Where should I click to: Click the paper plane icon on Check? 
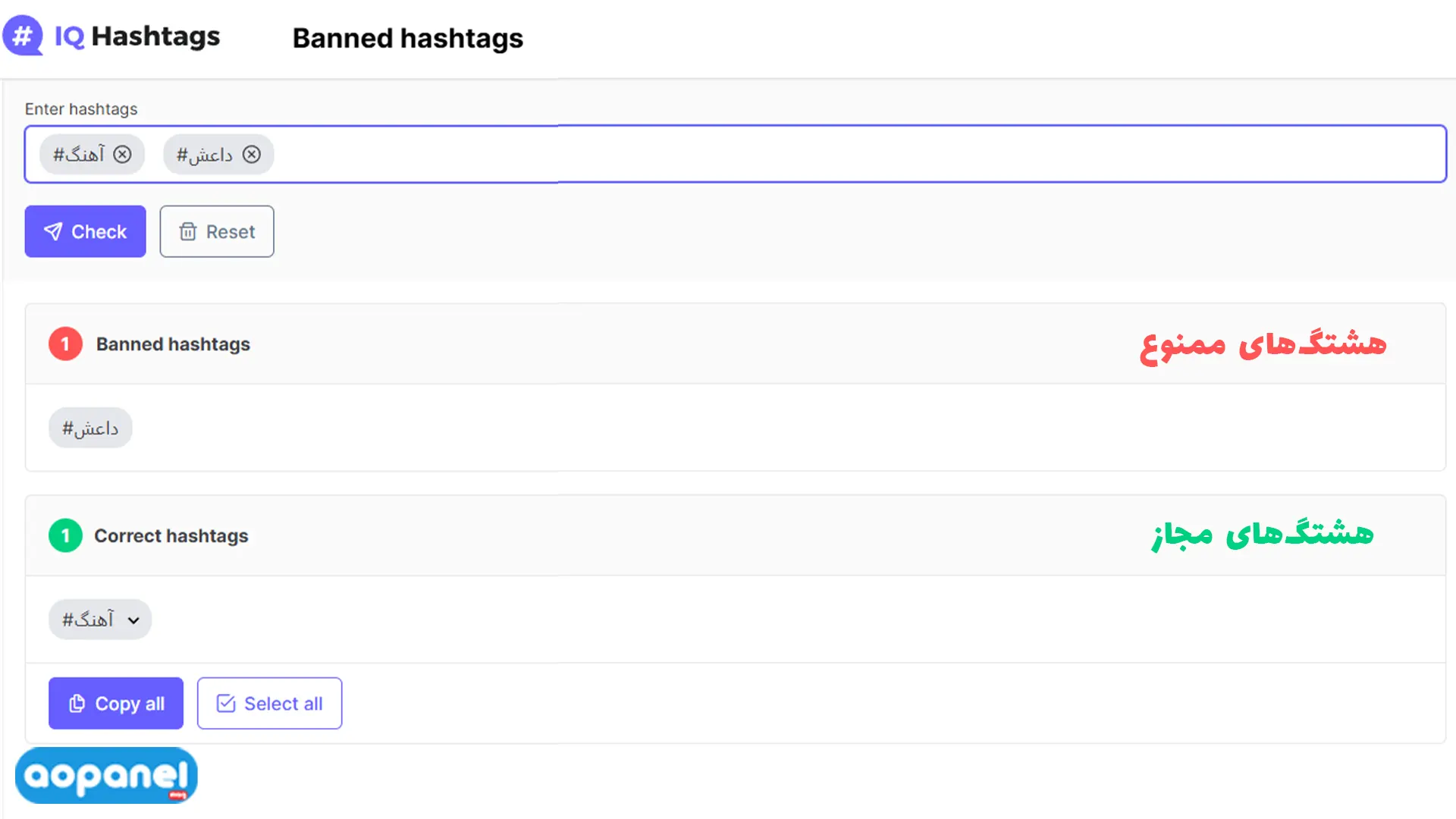click(x=53, y=231)
